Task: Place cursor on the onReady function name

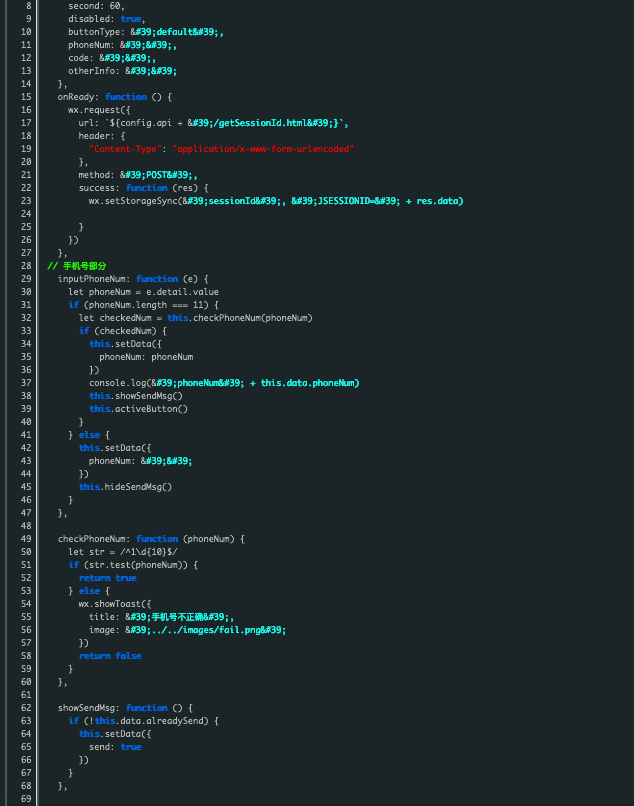Action: tap(78, 96)
